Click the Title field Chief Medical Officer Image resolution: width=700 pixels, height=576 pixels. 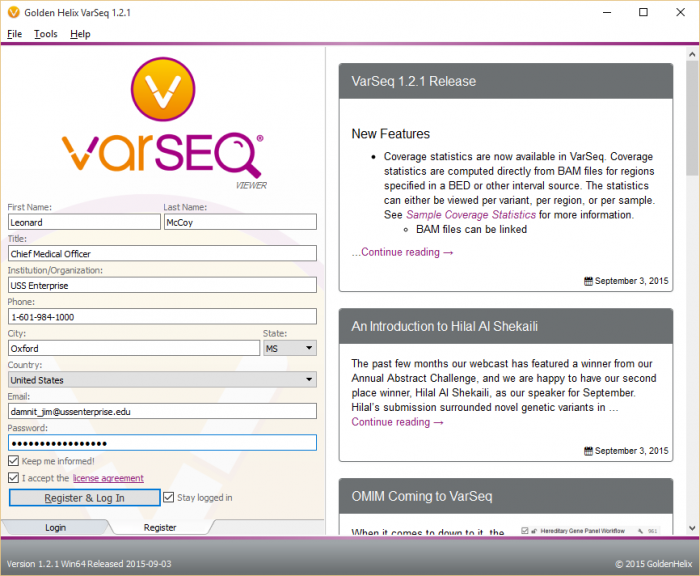[x=162, y=254]
